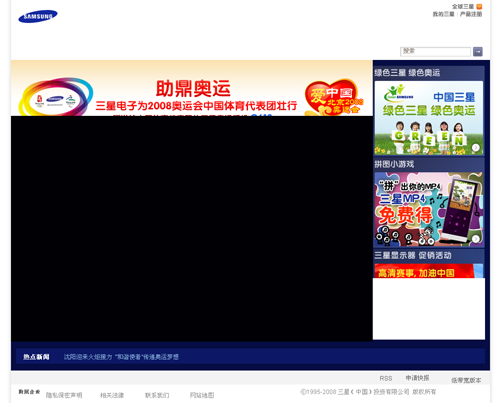
Task: Submit search with the arrow button
Action: point(477,51)
